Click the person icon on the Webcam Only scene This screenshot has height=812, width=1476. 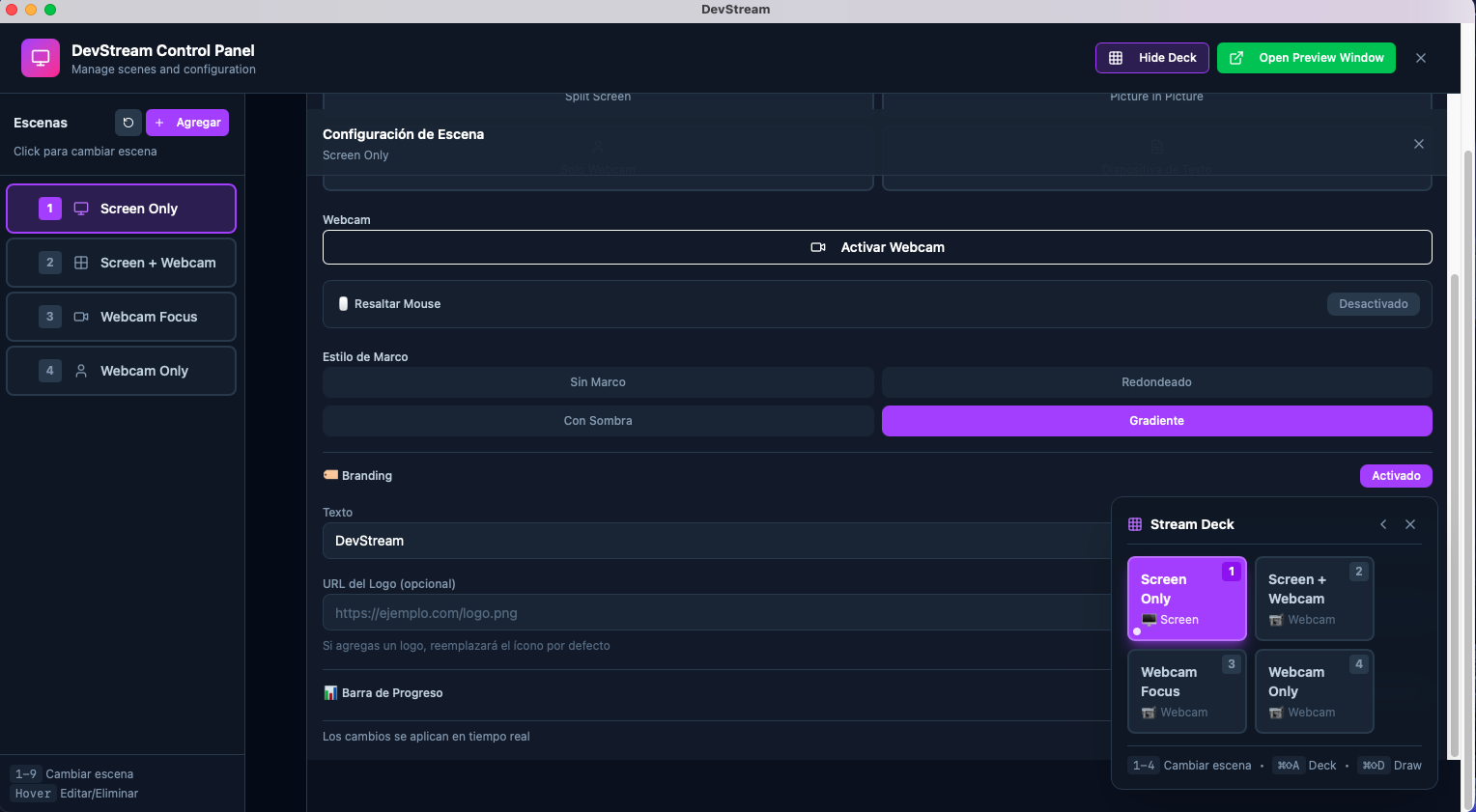[x=81, y=370]
